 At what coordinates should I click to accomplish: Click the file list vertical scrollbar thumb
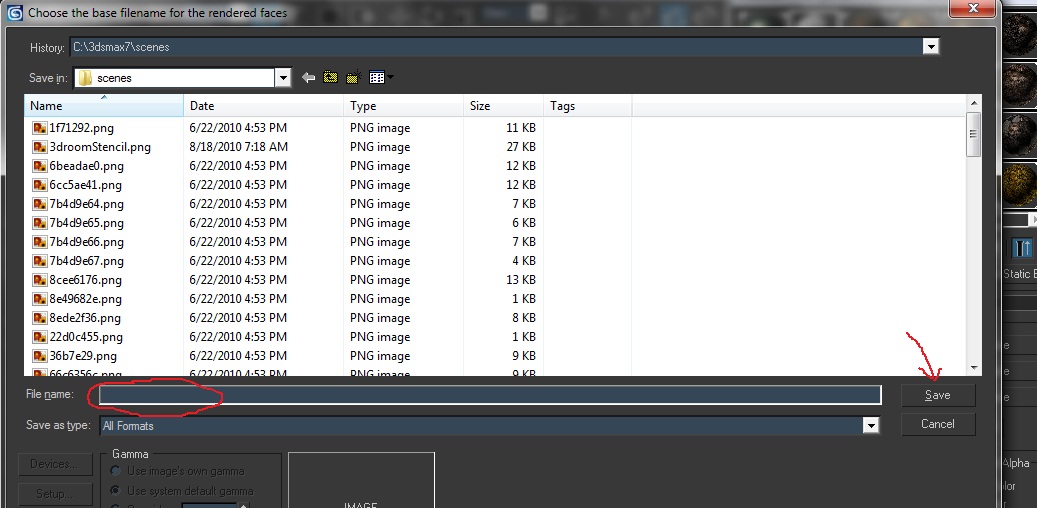(x=974, y=134)
